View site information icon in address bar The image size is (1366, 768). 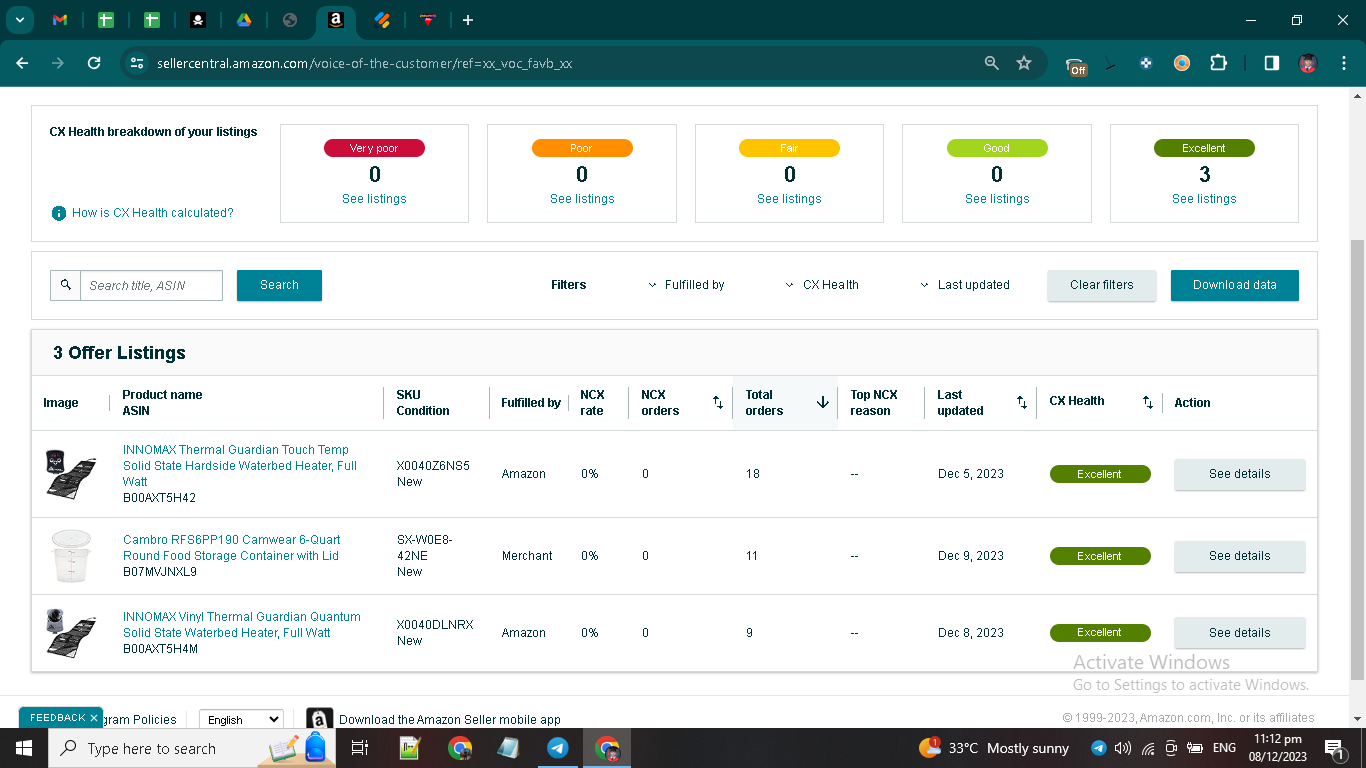coord(138,63)
